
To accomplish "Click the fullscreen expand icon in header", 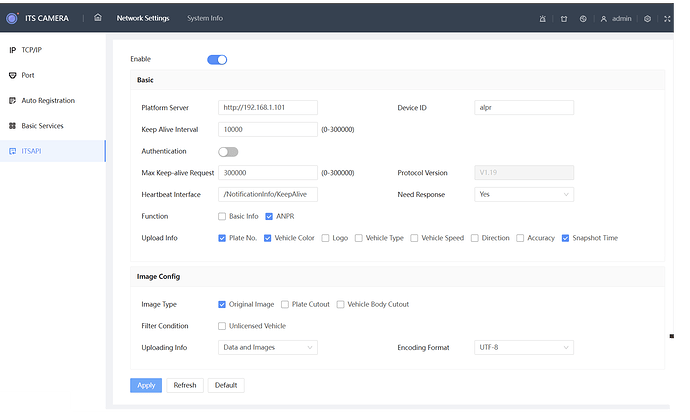I will point(667,18).
